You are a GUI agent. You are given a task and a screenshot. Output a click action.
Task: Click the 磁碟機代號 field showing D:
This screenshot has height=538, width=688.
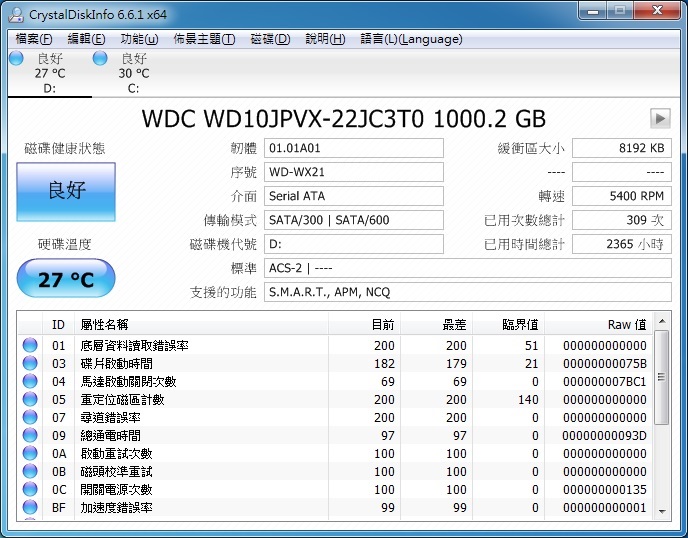pos(354,244)
